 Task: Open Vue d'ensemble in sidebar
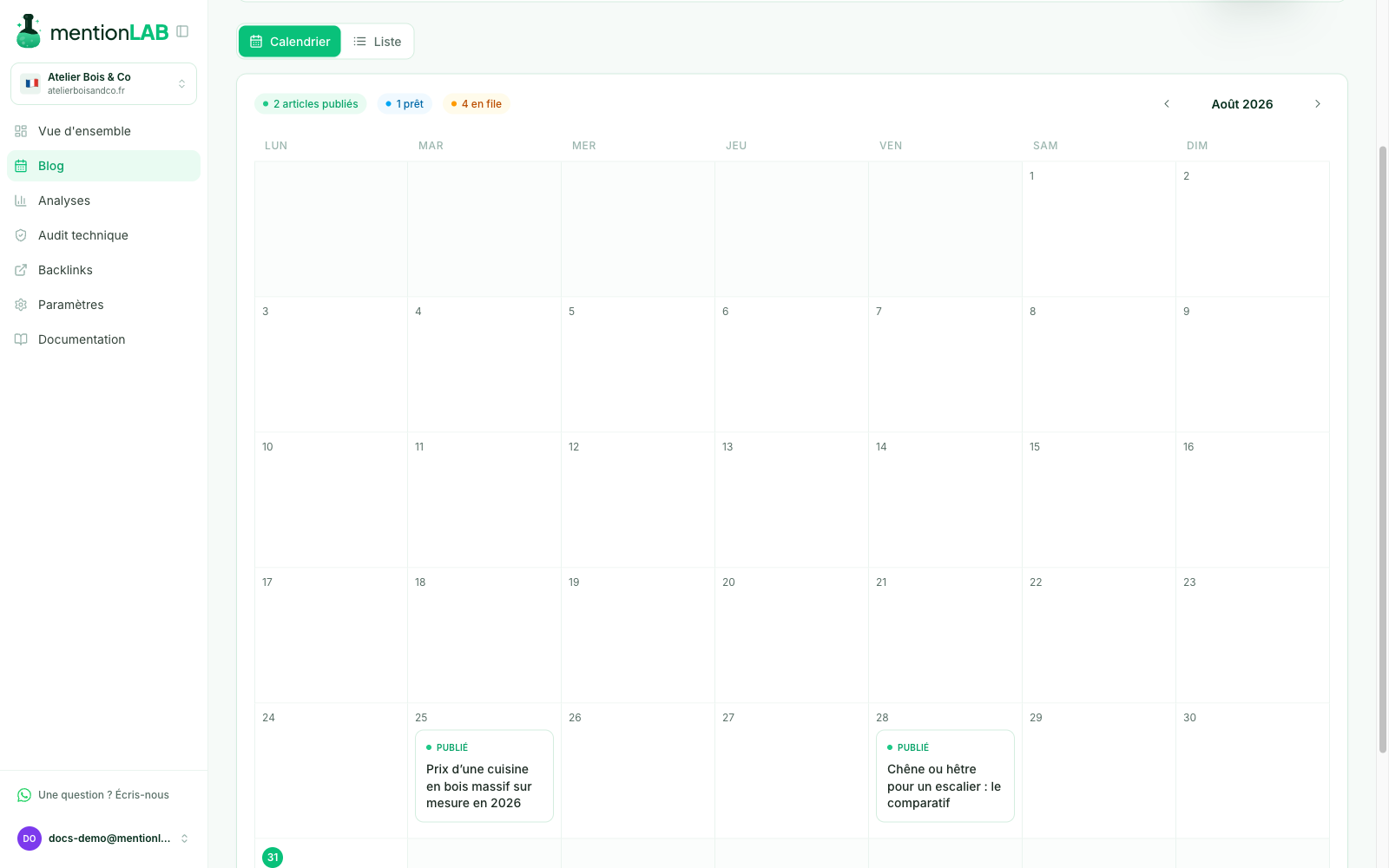click(103, 131)
